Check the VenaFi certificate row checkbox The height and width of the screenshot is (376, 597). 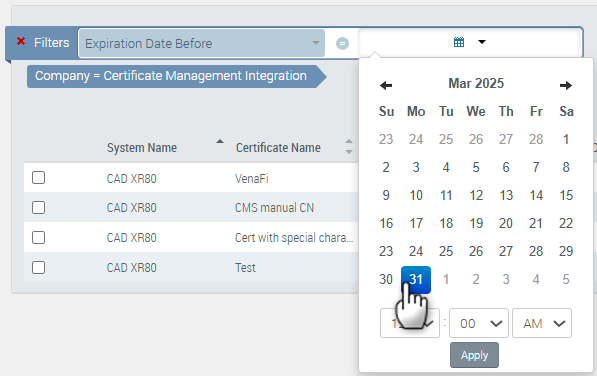[38, 178]
